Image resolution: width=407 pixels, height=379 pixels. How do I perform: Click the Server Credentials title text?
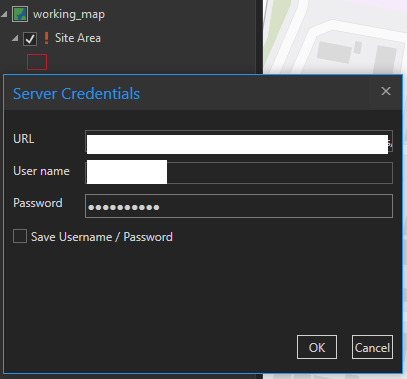(76, 94)
